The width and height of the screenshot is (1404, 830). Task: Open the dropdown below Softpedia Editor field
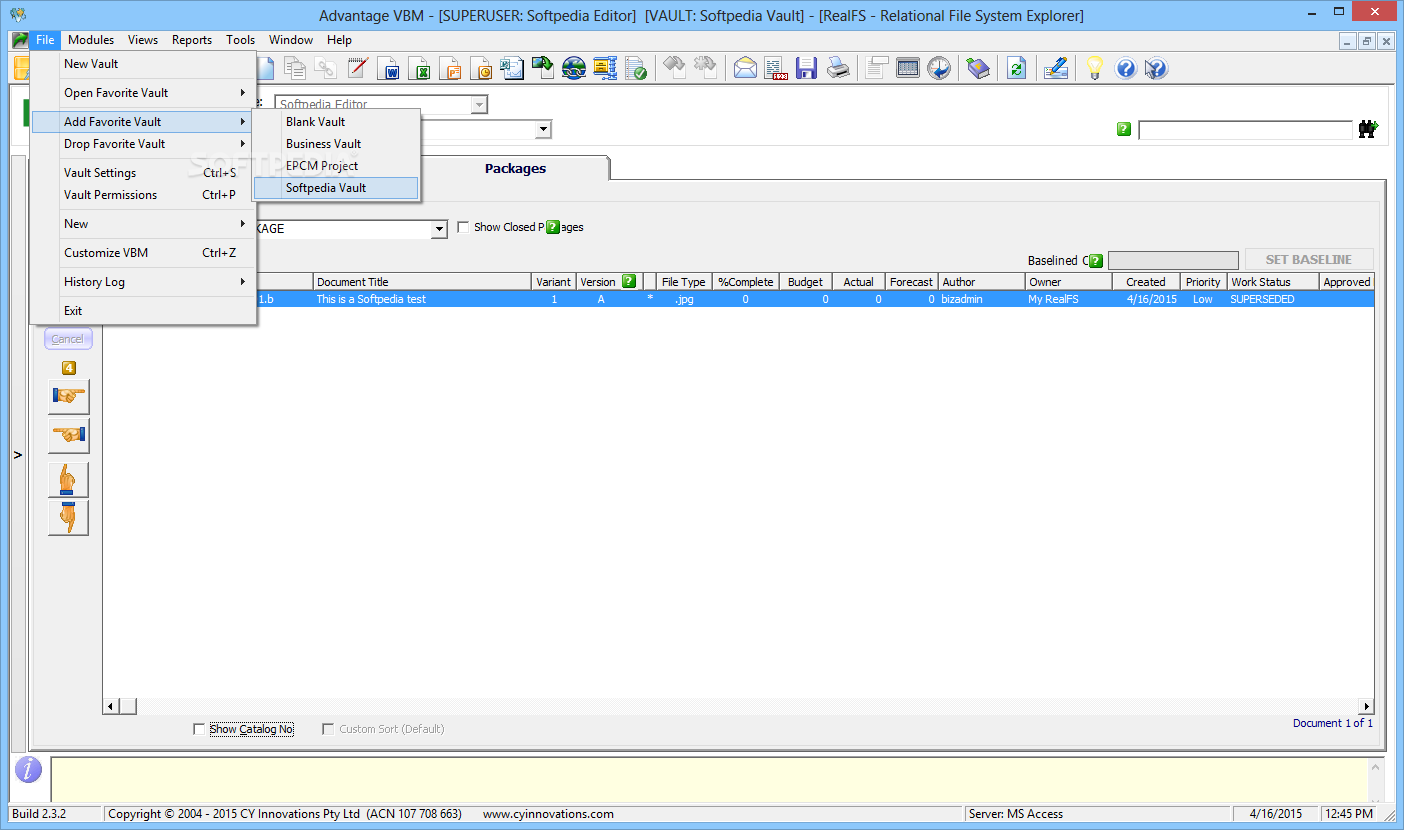[543, 129]
